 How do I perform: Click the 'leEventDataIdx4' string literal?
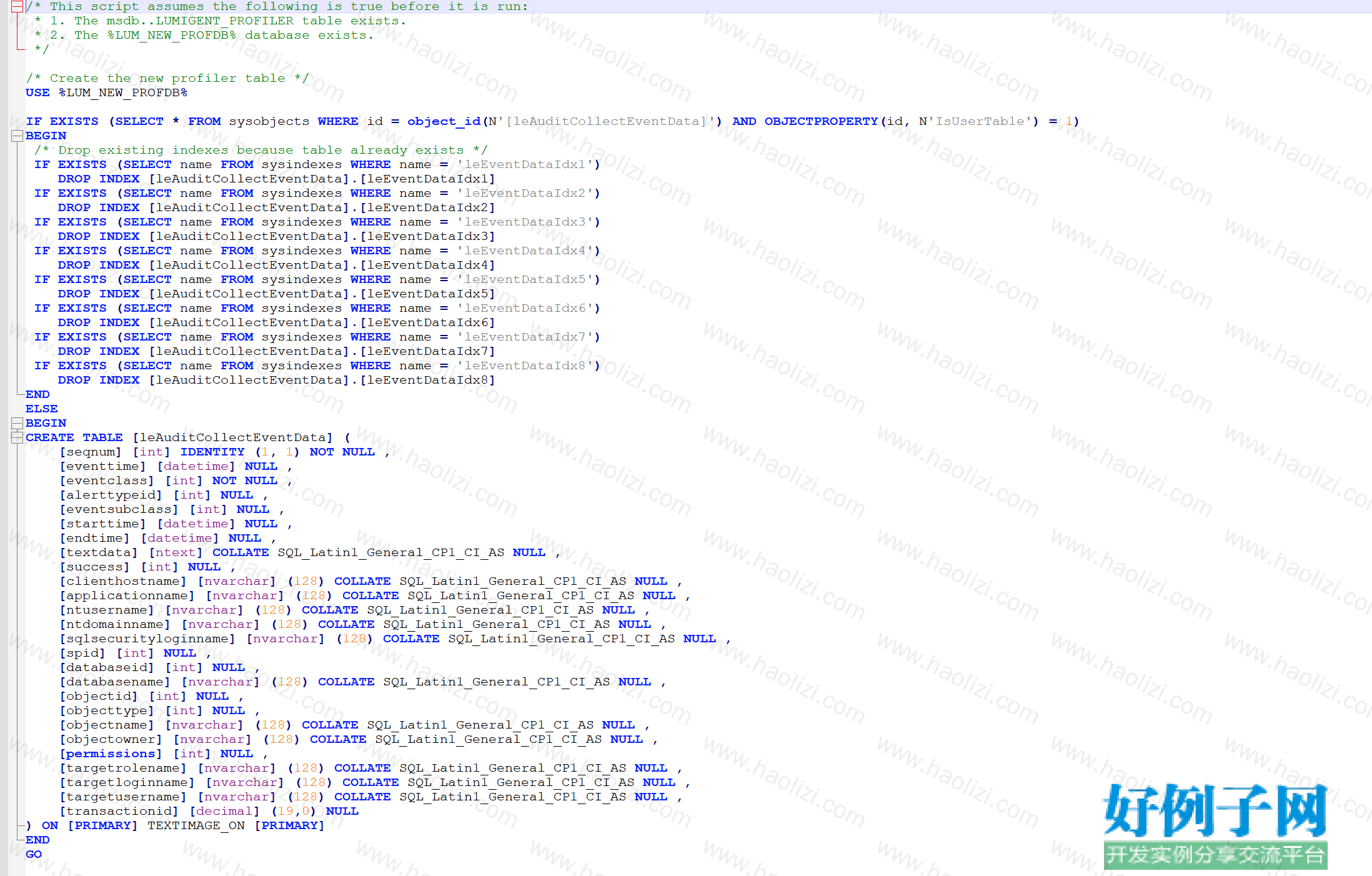click(x=525, y=251)
